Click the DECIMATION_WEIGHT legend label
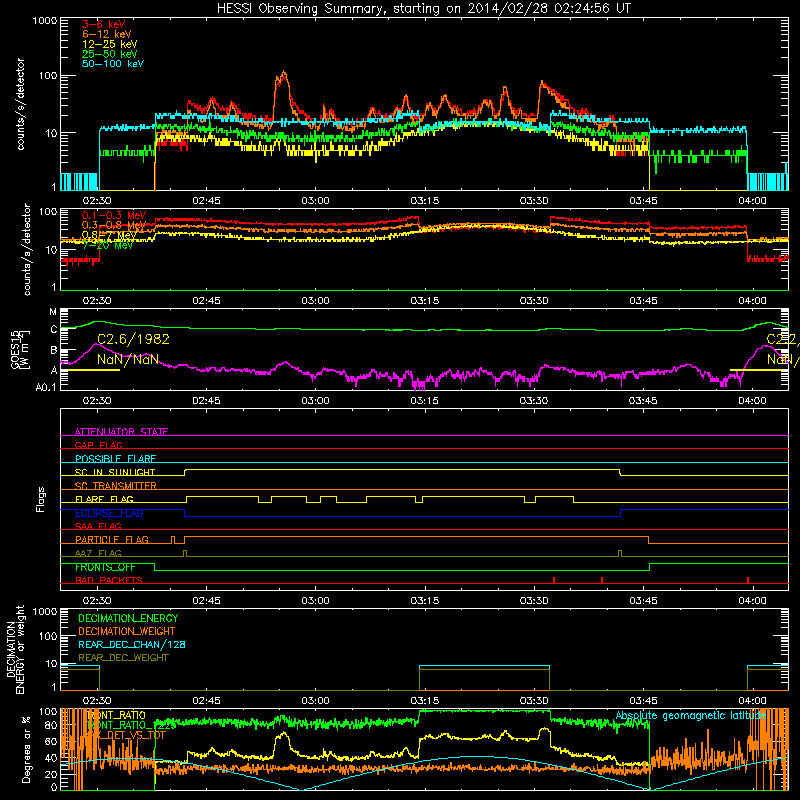Viewport: 800px width, 800px height. [x=127, y=632]
